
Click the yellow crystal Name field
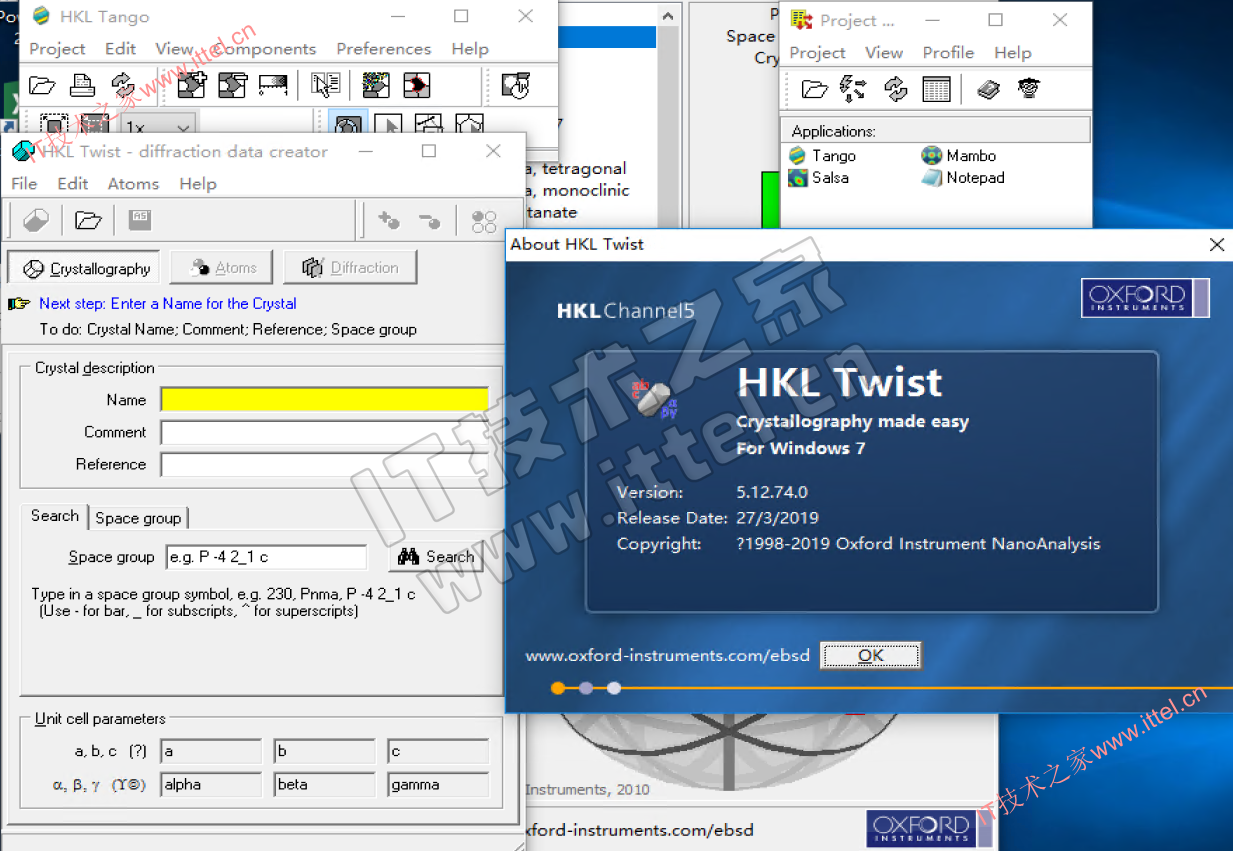pyautogui.click(x=324, y=400)
